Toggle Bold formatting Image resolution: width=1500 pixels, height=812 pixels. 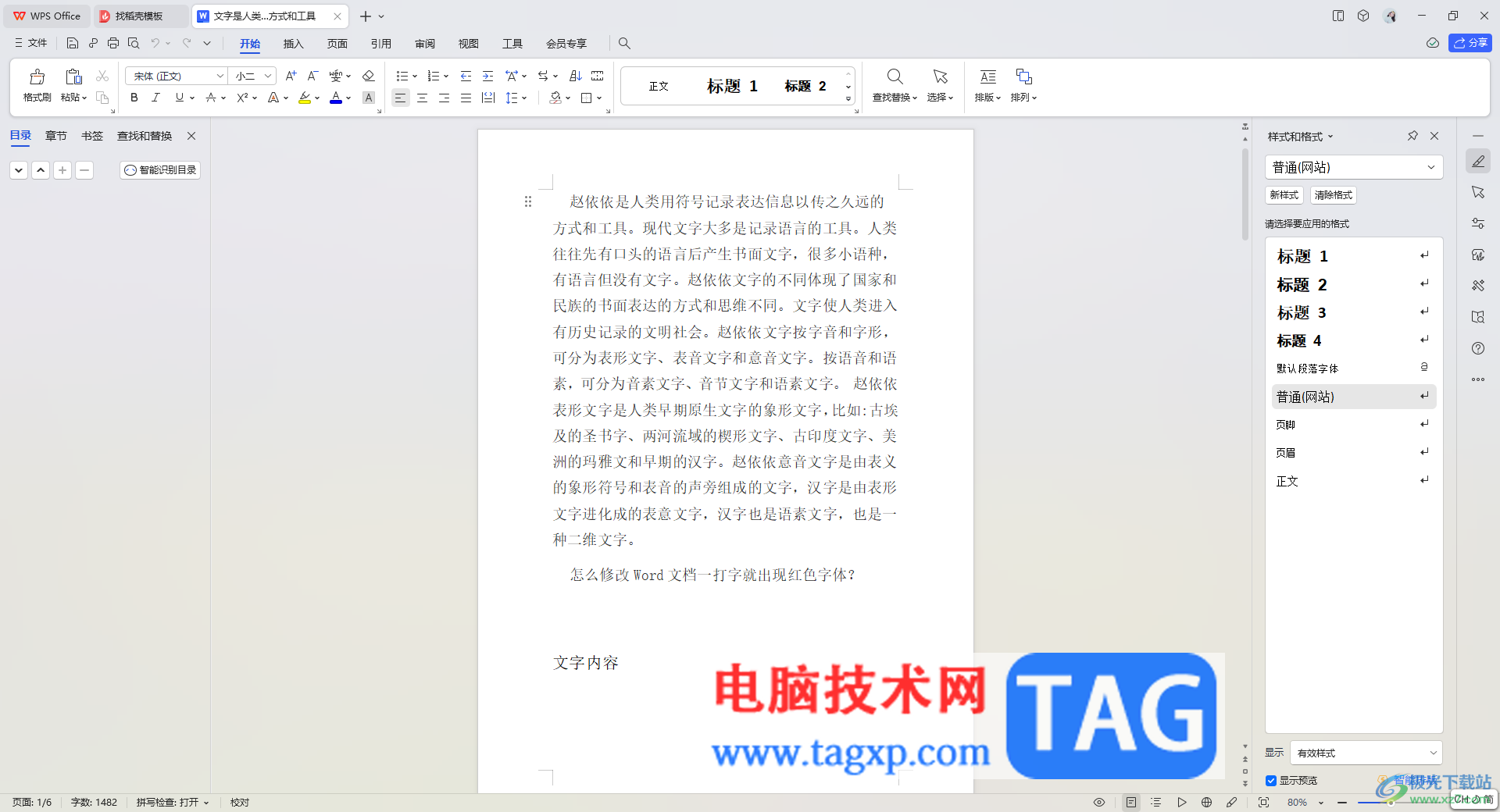134,98
